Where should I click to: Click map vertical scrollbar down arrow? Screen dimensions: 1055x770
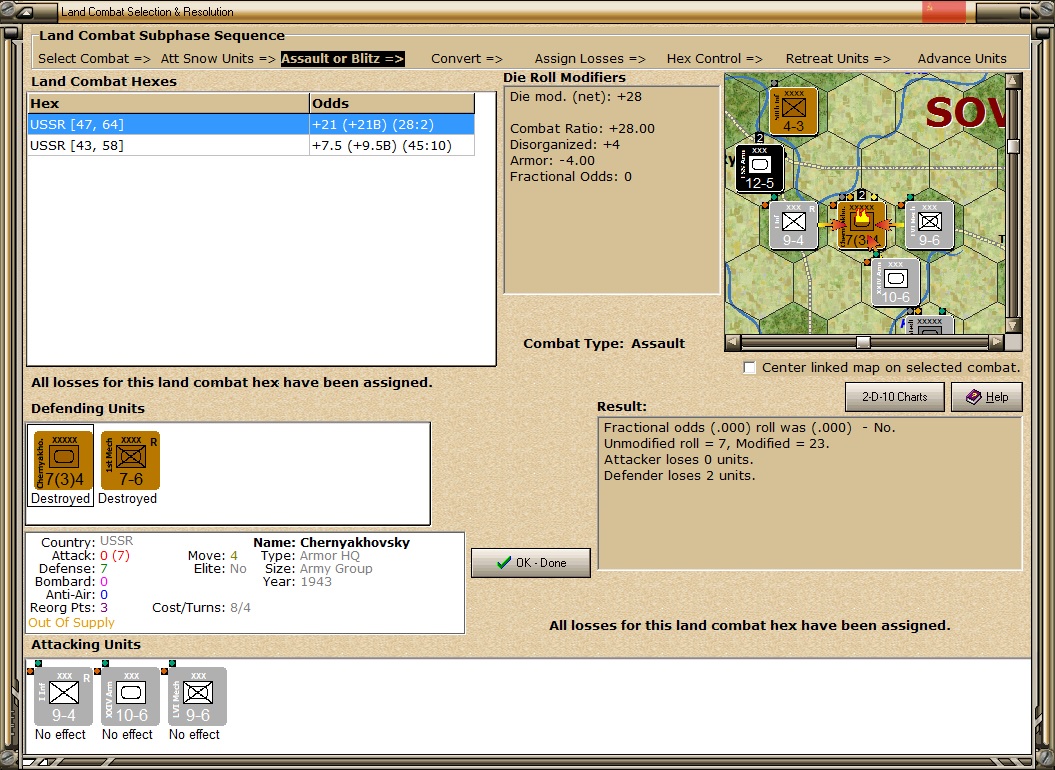[x=1013, y=326]
